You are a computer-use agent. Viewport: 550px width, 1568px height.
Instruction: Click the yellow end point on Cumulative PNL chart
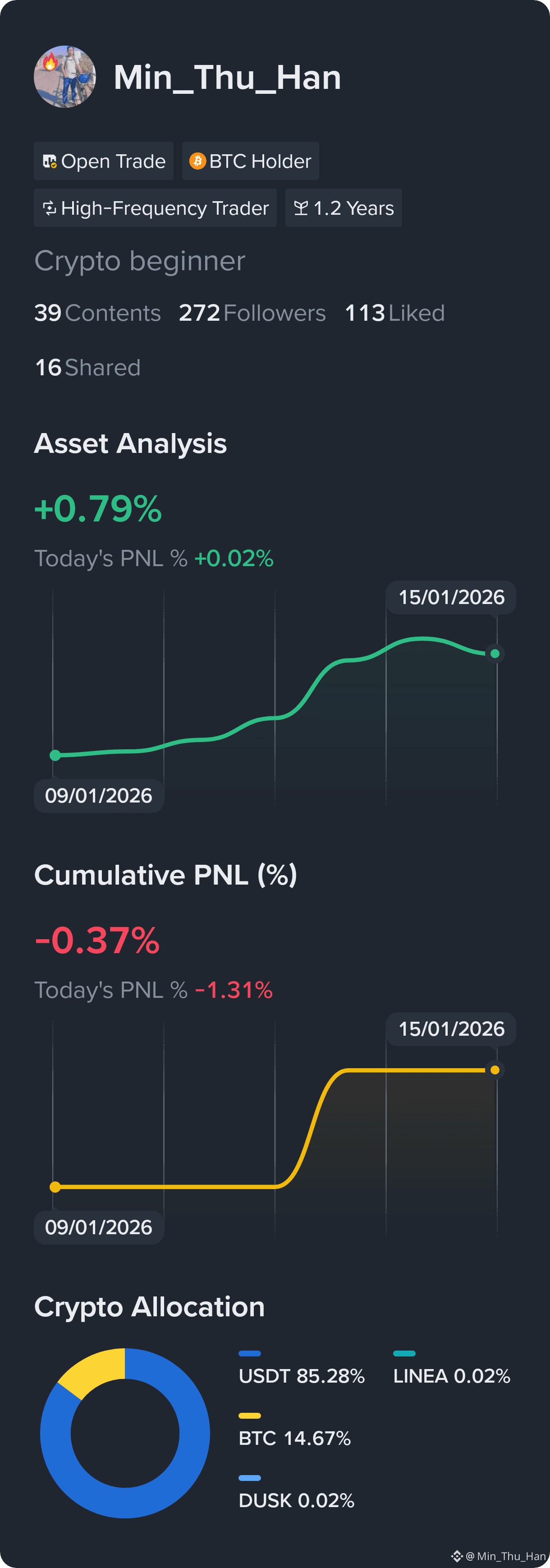(x=495, y=1070)
